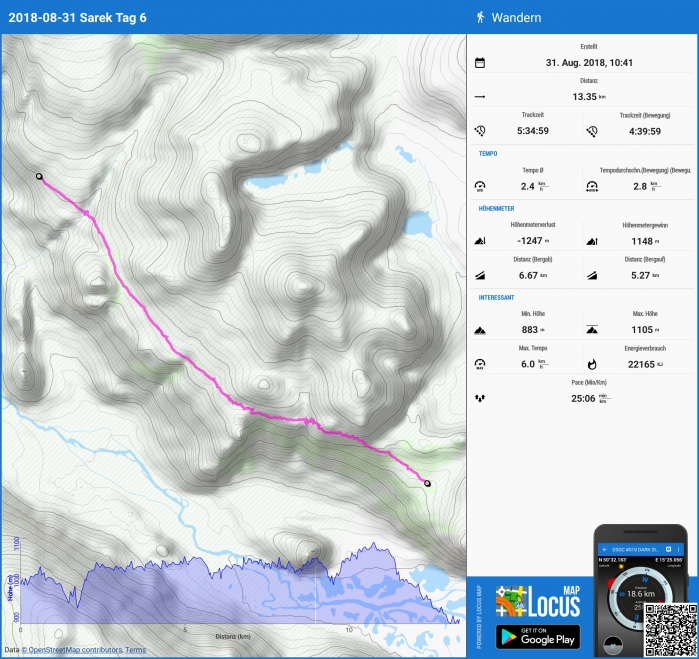Click the date '31. Aug. 2018, 10:41'

pos(589,63)
